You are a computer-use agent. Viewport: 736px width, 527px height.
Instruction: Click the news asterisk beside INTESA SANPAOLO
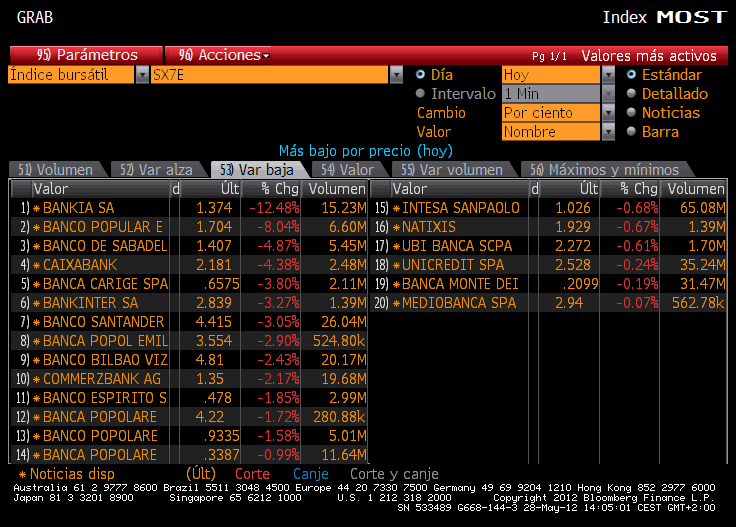[x=396, y=208]
